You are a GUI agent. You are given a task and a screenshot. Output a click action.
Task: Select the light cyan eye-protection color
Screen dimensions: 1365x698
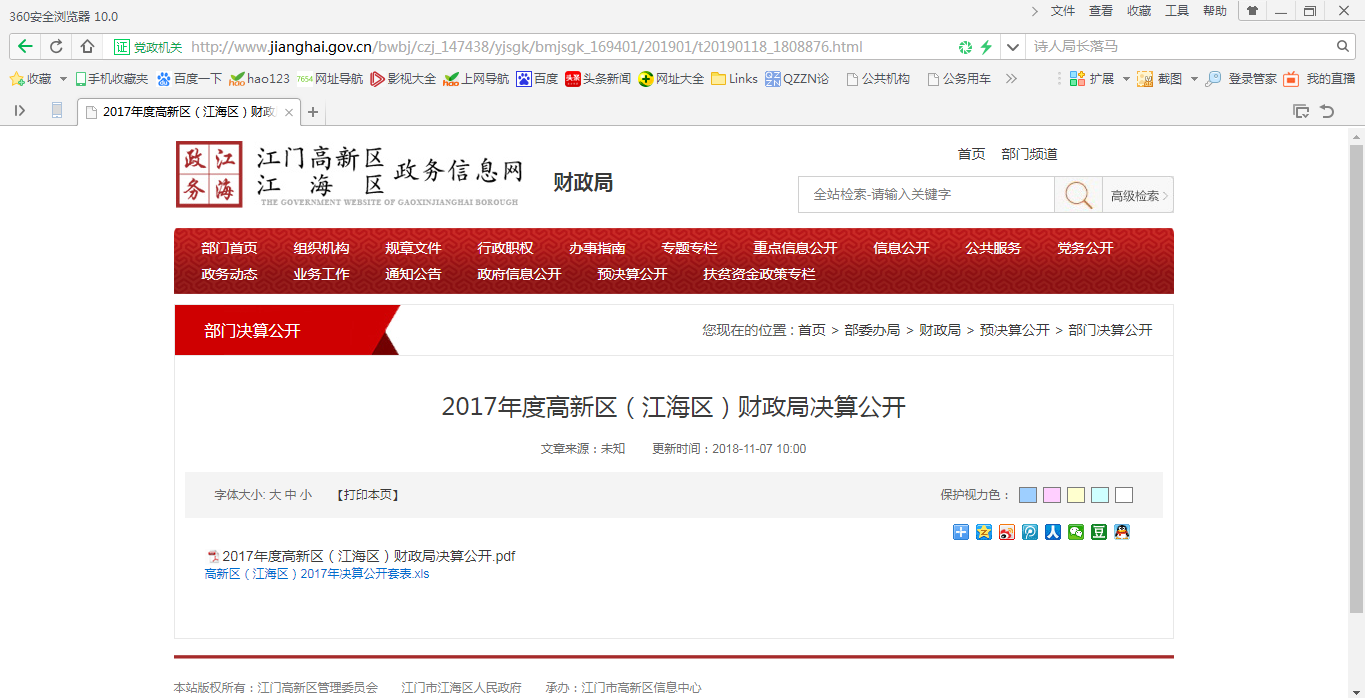pos(1100,495)
